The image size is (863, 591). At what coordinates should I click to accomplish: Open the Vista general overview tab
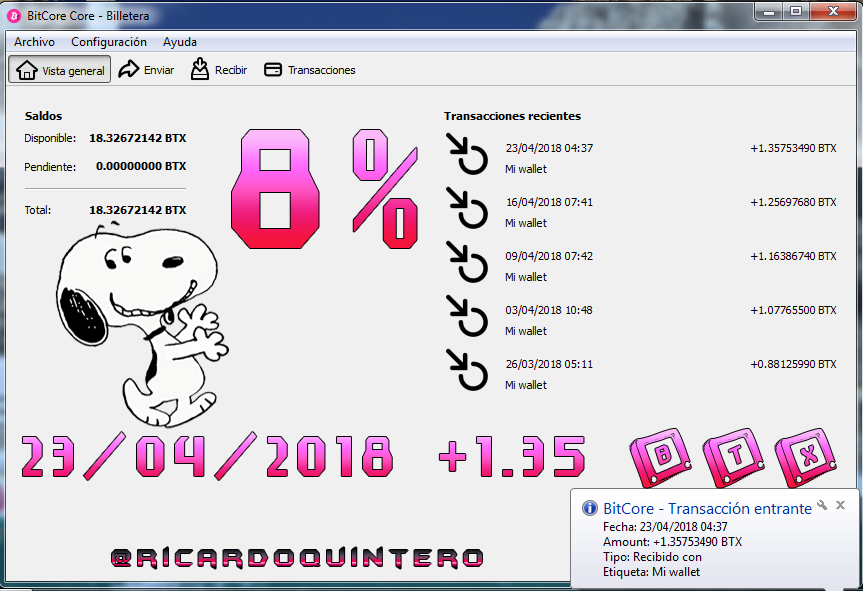[59, 70]
